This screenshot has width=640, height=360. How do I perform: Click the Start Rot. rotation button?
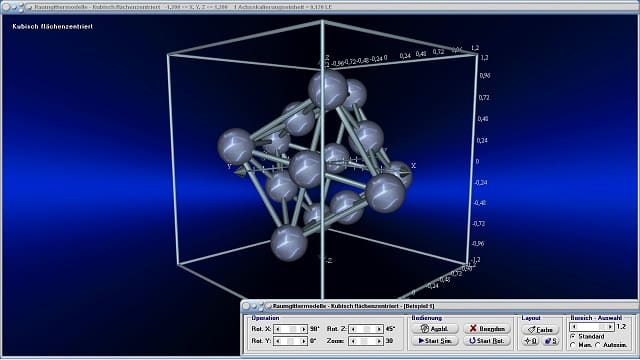[487, 341]
